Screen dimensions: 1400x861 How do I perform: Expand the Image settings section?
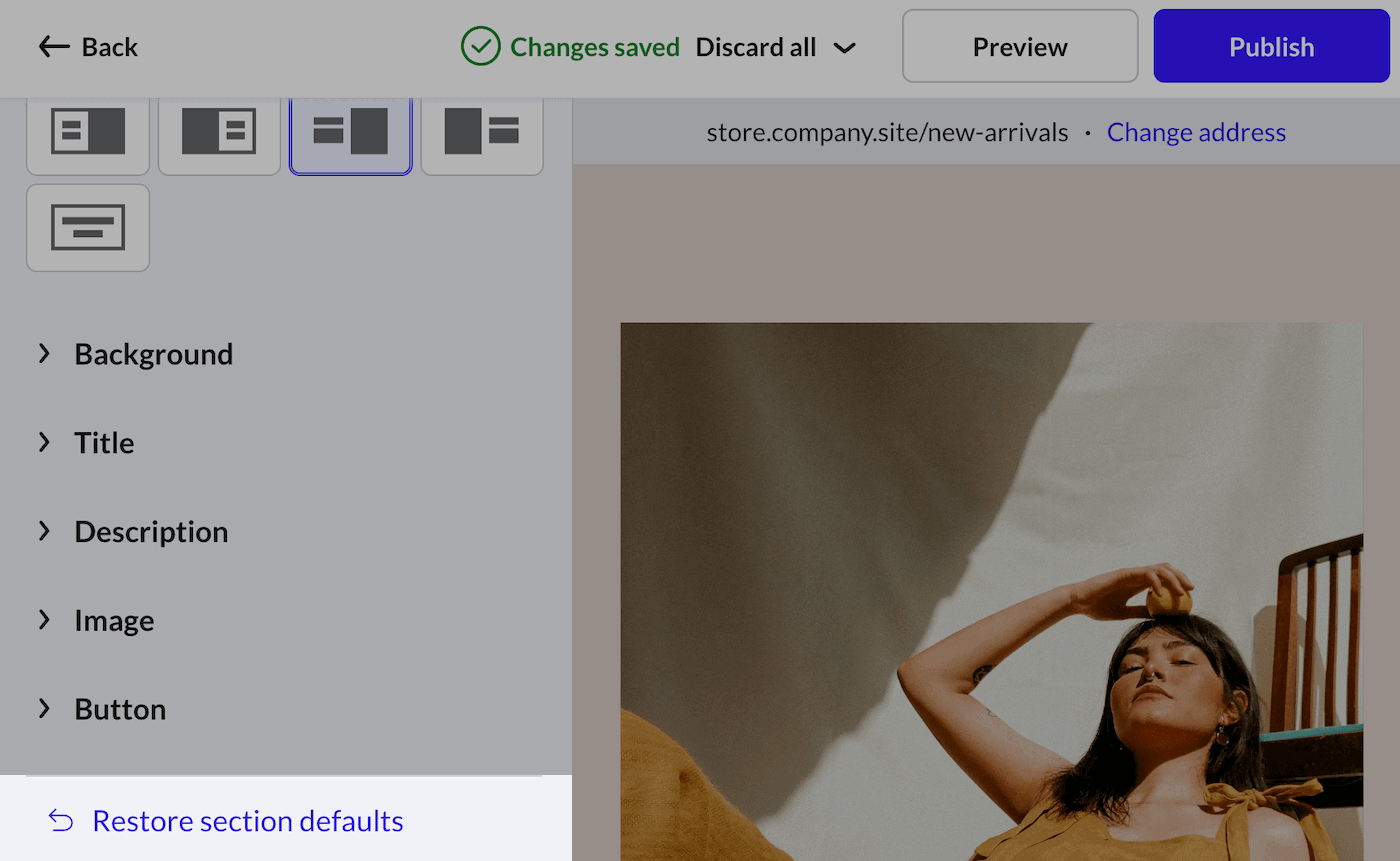click(112, 621)
